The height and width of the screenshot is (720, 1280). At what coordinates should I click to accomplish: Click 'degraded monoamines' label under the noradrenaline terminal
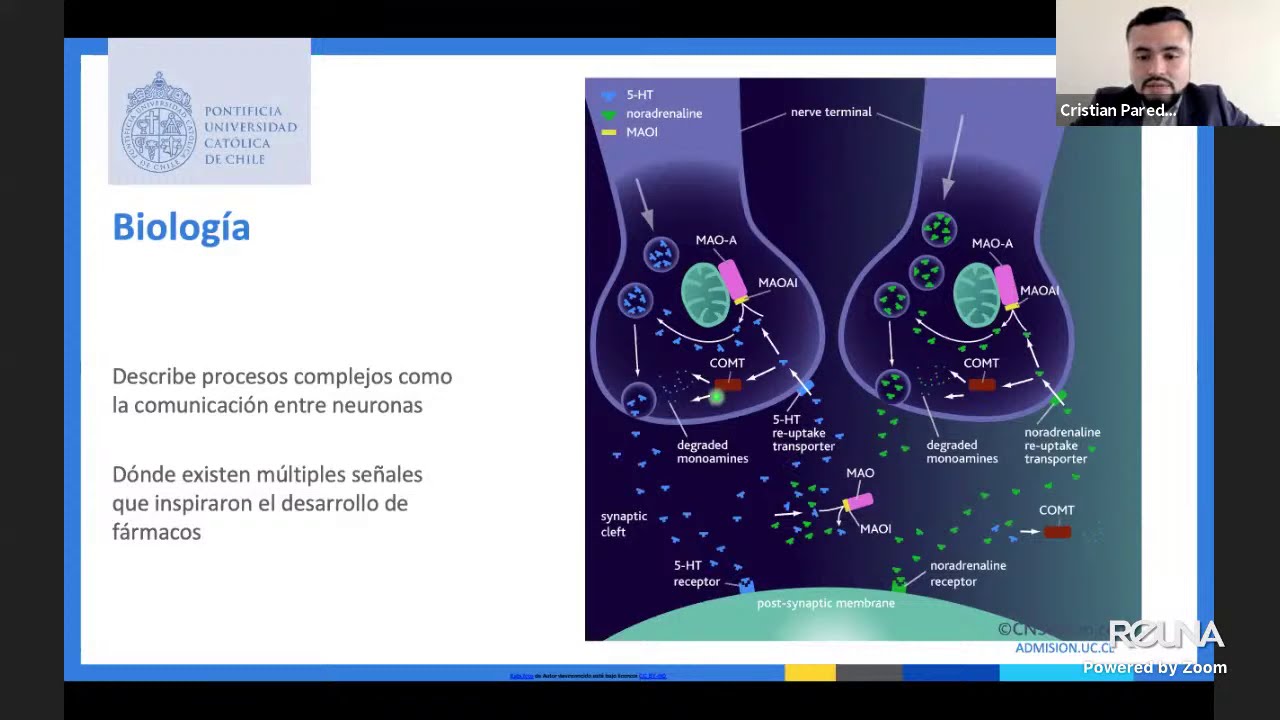(962, 452)
